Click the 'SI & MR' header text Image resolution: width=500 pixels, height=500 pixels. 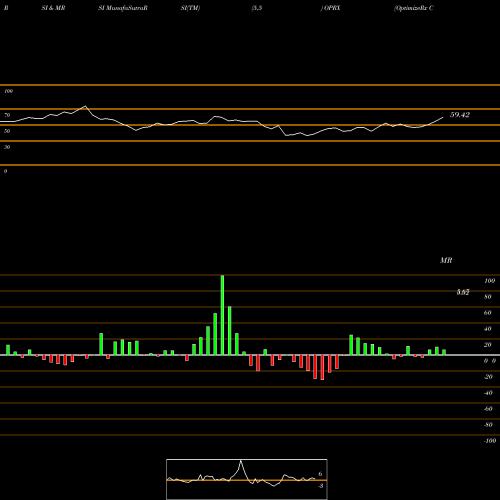click(x=53, y=8)
